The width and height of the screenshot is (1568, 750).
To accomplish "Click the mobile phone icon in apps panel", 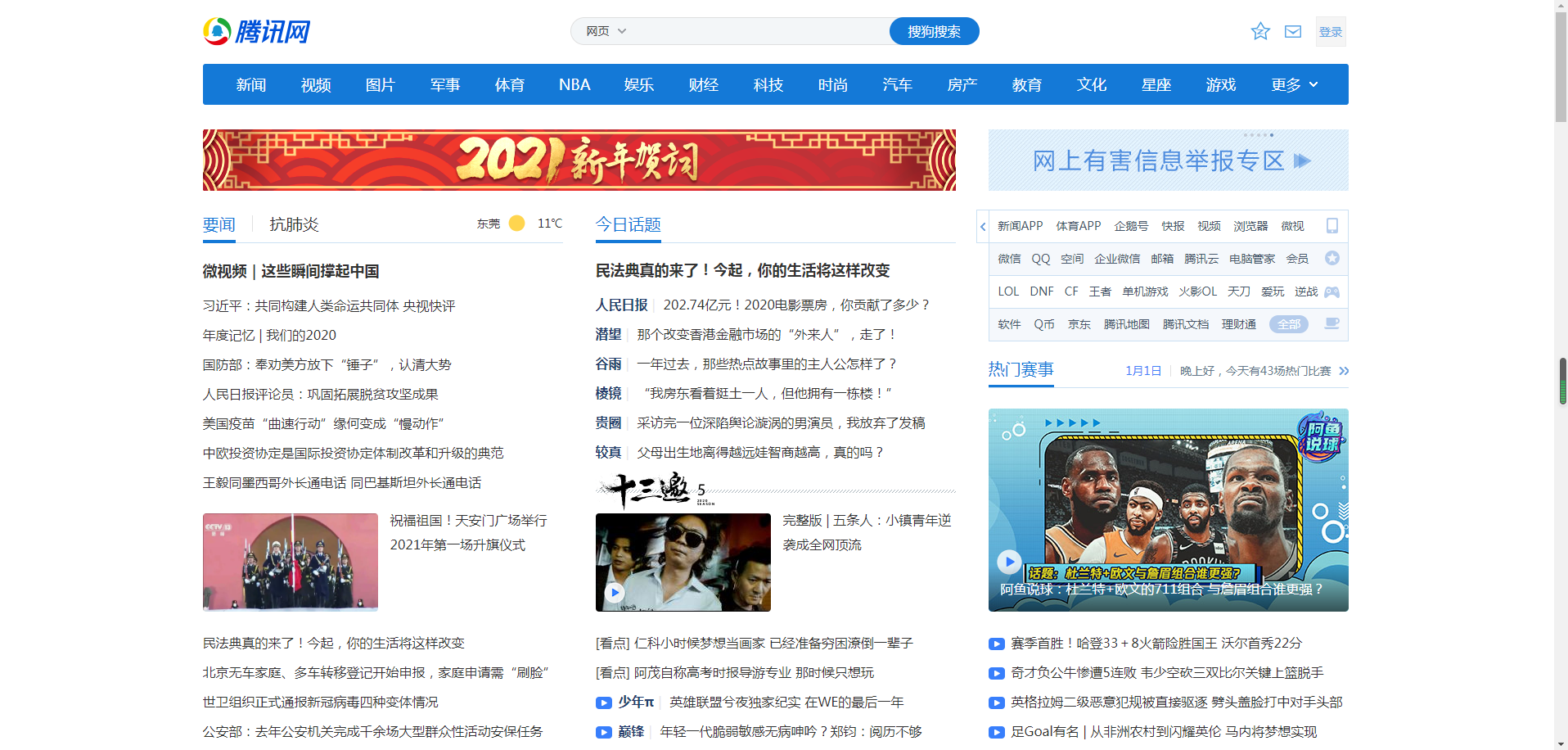I will (x=1331, y=226).
